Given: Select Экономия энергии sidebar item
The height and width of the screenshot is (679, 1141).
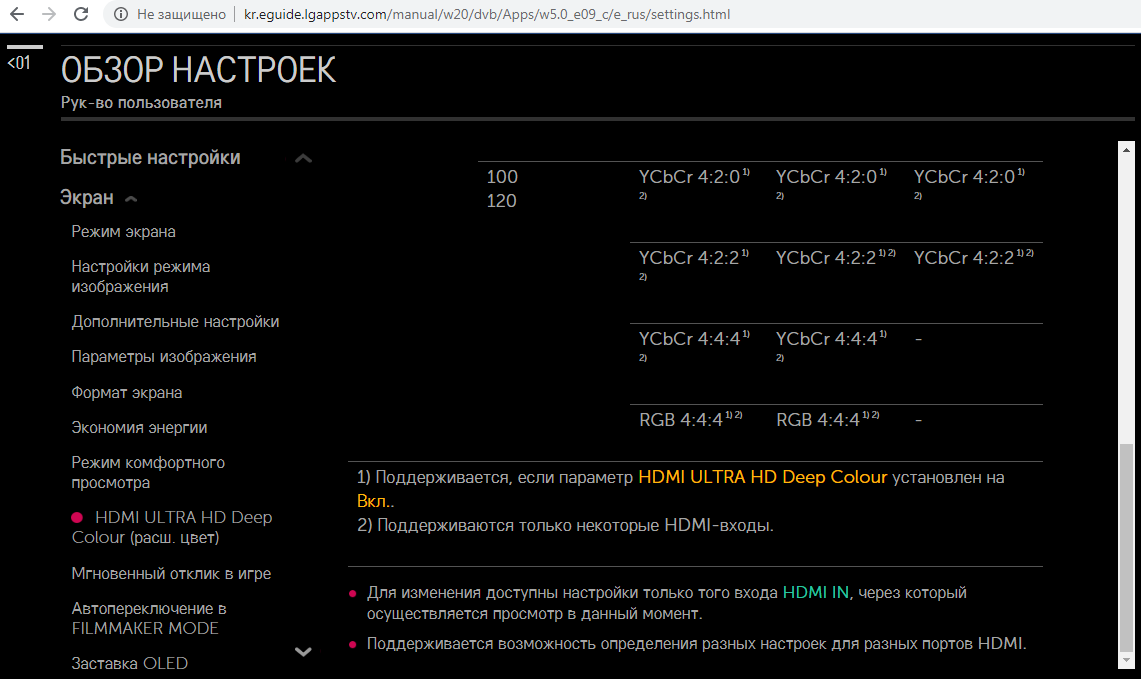Looking at the screenshot, I should pos(139,428).
